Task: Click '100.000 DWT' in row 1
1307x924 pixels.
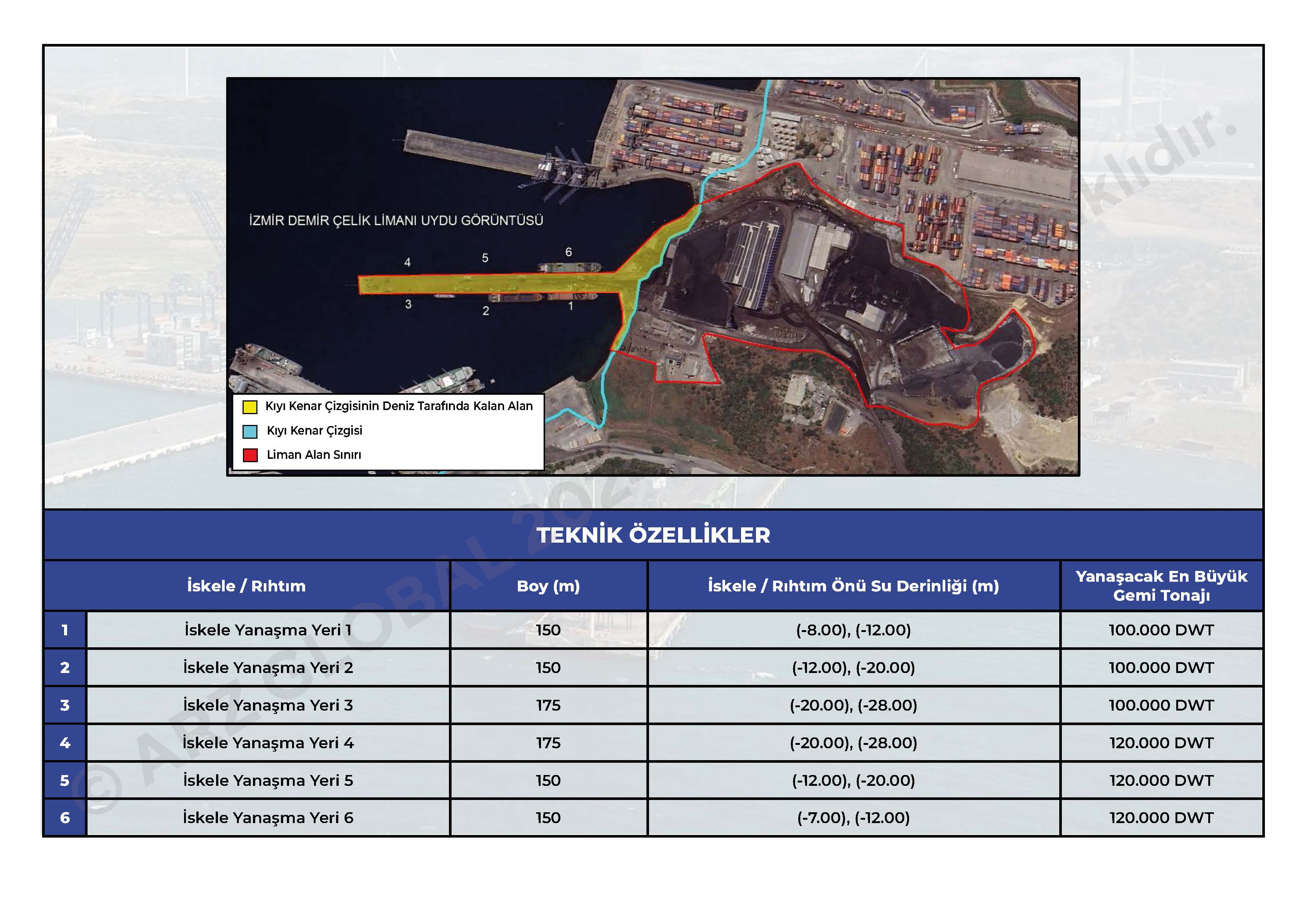Action: (x=1161, y=630)
